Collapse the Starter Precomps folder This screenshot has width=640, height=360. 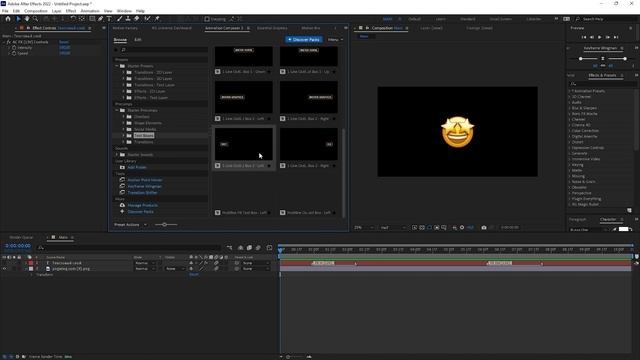(x=117, y=110)
